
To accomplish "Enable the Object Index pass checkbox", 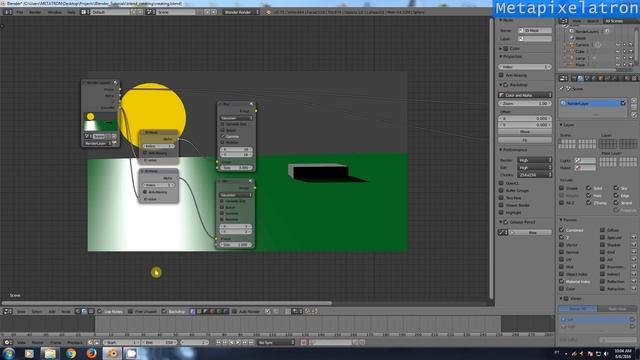I will (562, 274).
